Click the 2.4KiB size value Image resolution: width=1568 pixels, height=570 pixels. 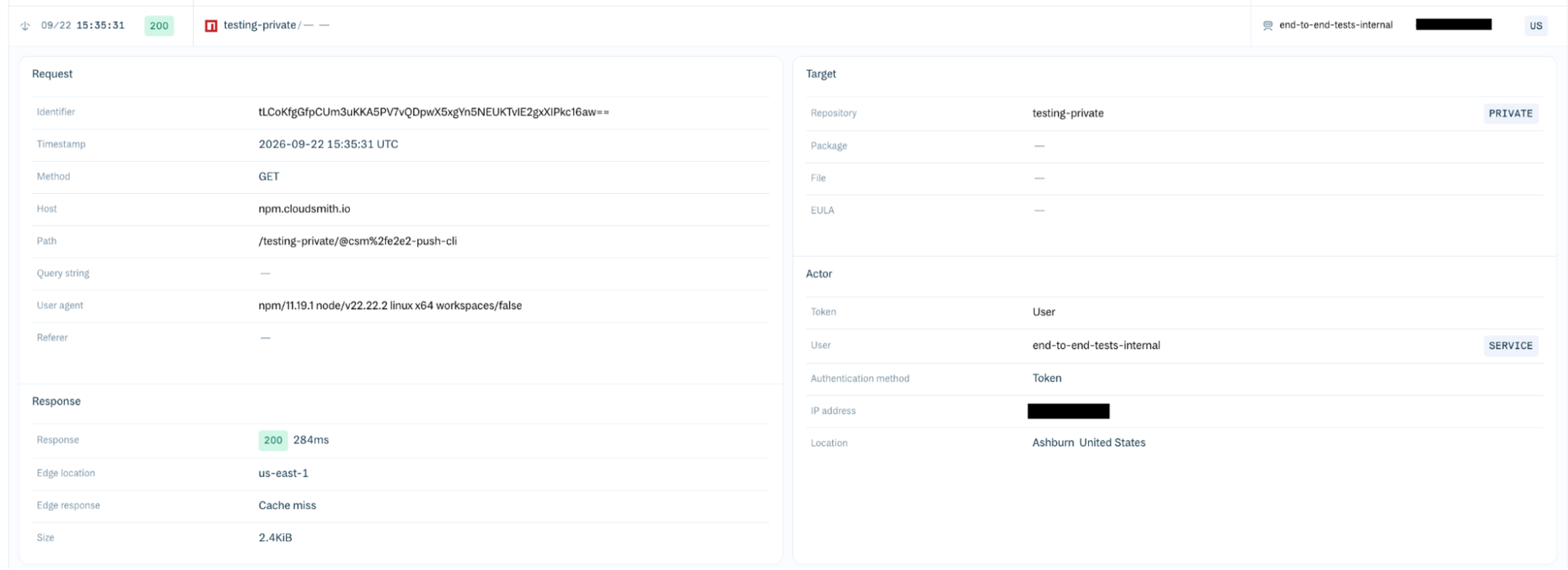[x=275, y=538]
